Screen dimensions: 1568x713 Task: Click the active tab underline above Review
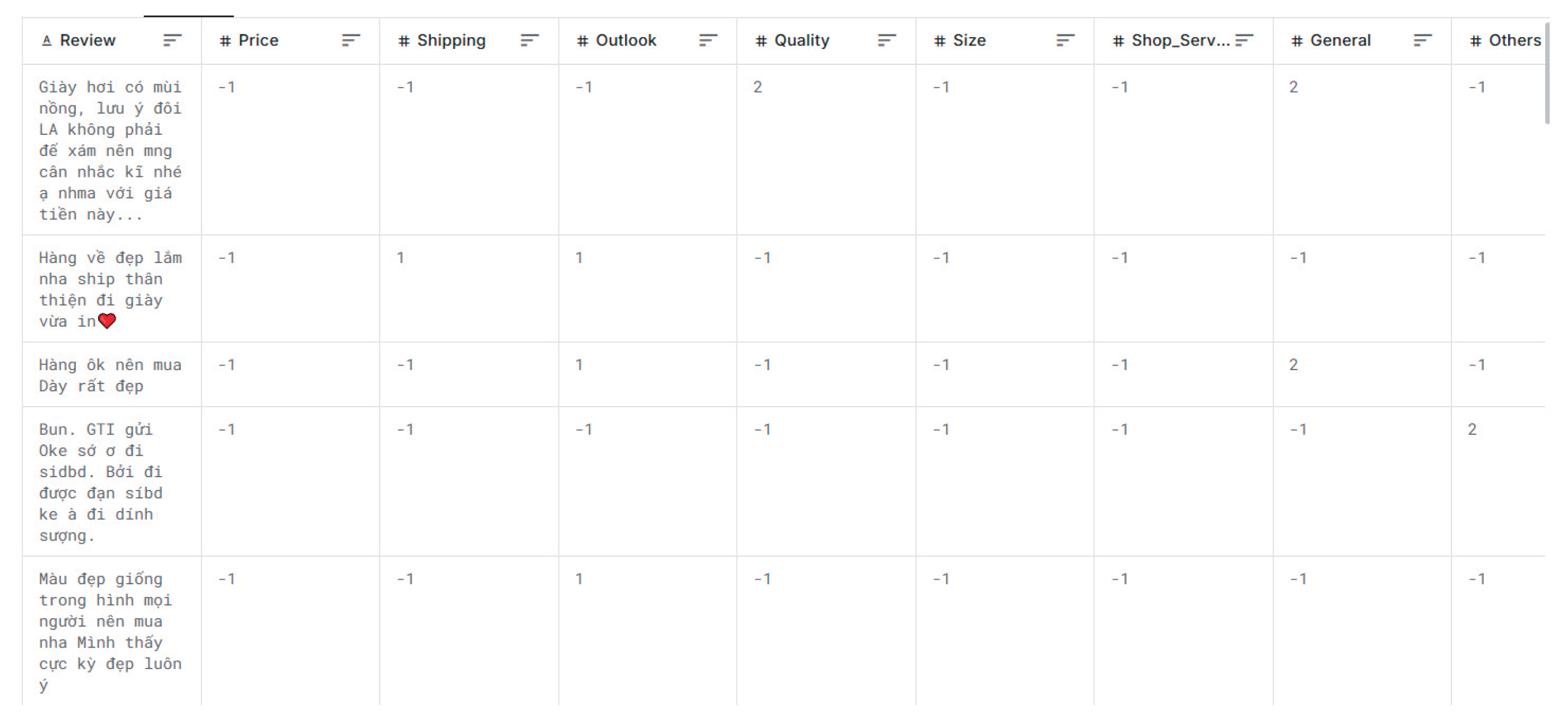click(188, 15)
